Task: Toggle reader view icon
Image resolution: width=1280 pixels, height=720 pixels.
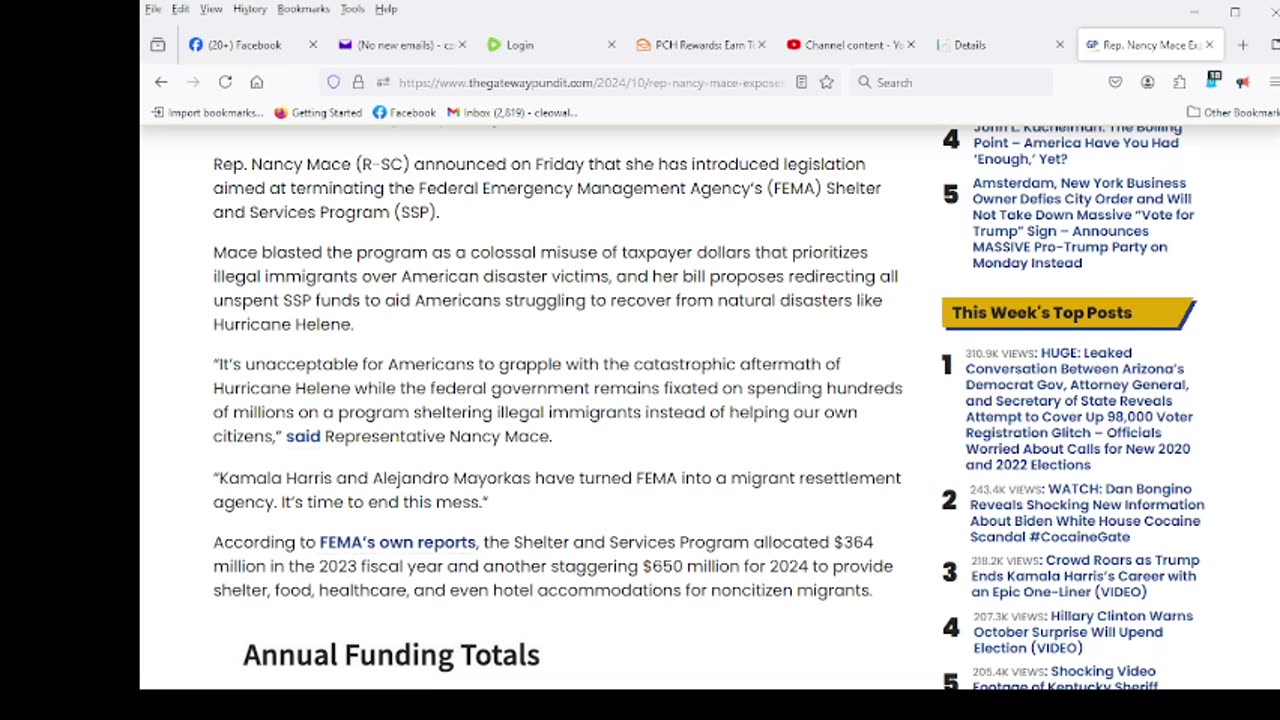Action: [x=801, y=82]
